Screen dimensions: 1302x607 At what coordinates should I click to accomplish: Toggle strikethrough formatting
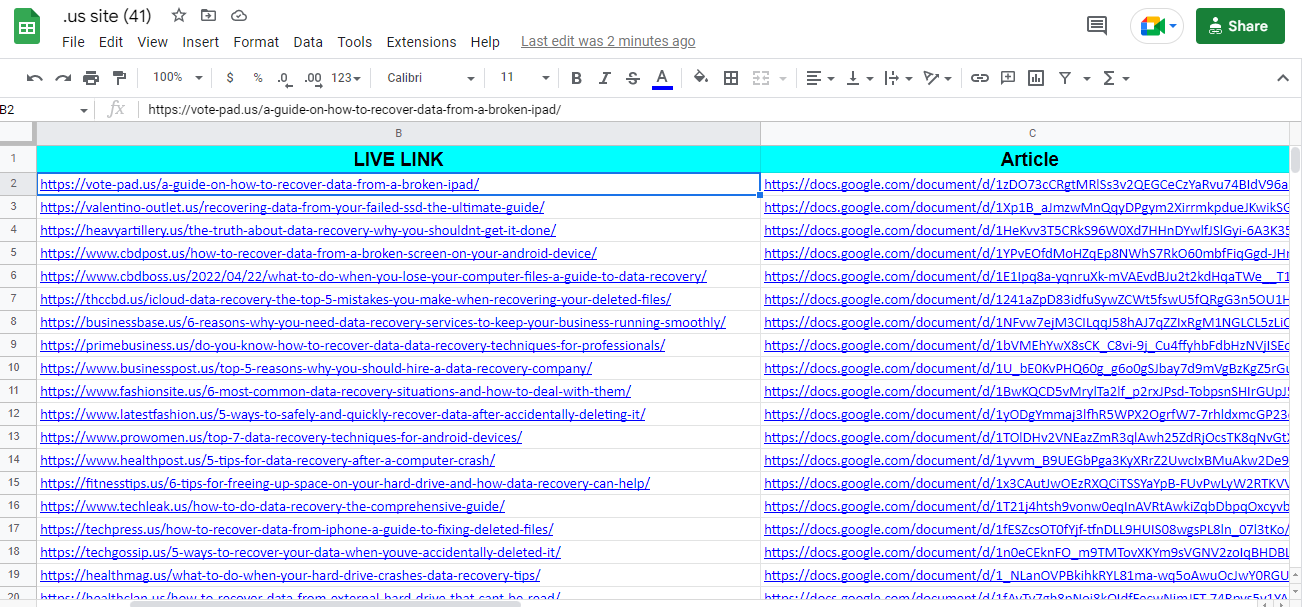tap(633, 77)
